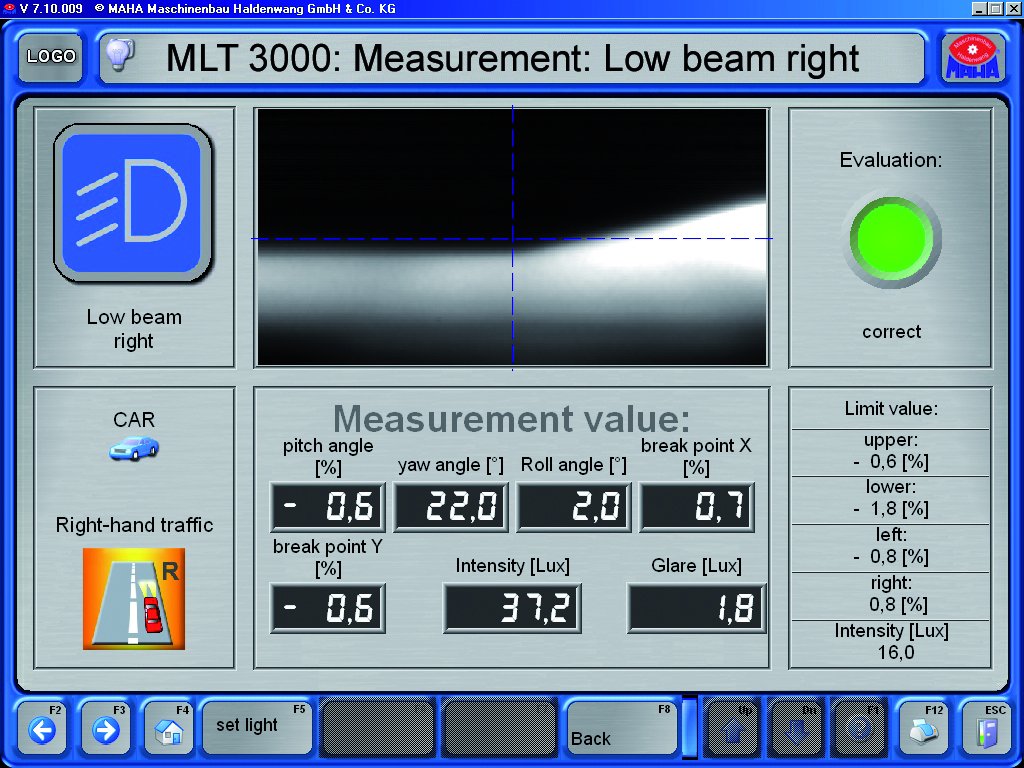Click the left limit value - 0,8 [%]
1024x768 pixels.
(x=891, y=556)
